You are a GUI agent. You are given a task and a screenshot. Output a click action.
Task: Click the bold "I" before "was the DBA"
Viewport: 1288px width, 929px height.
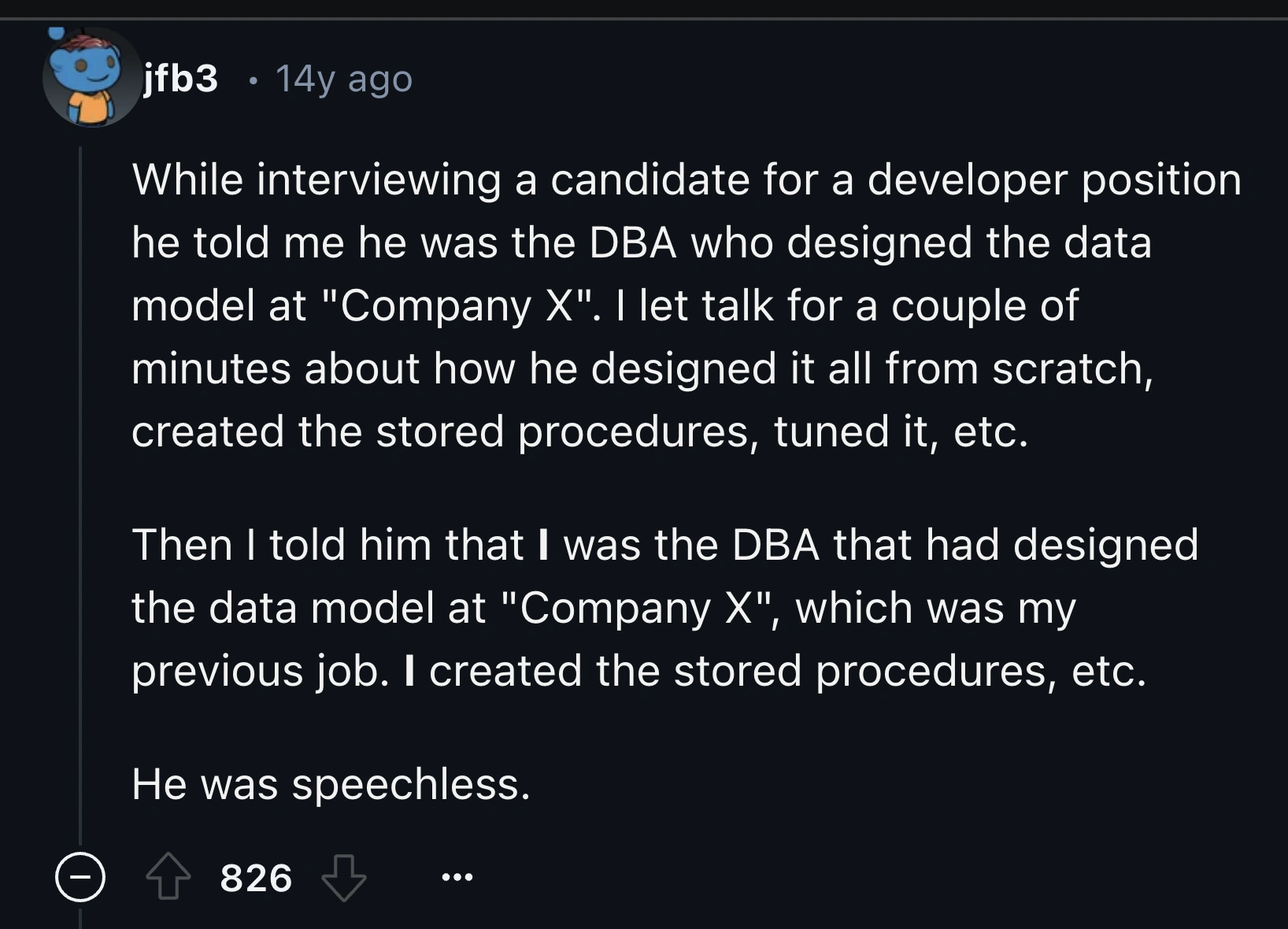(x=542, y=545)
